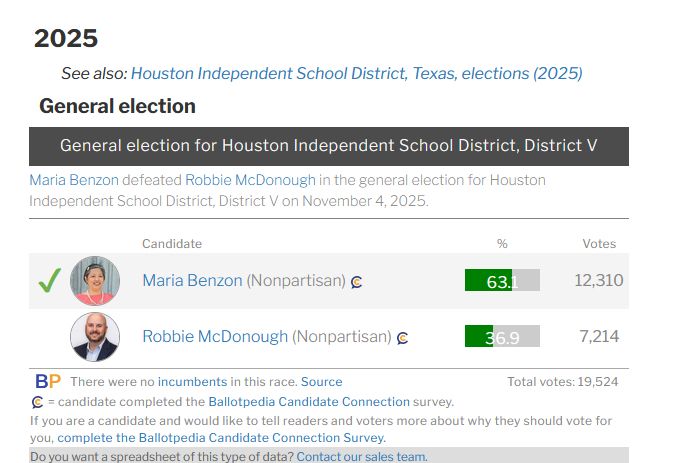693x463 pixels.
Task: Open Maria Benzon's portrait photo
Action: [x=95, y=281]
